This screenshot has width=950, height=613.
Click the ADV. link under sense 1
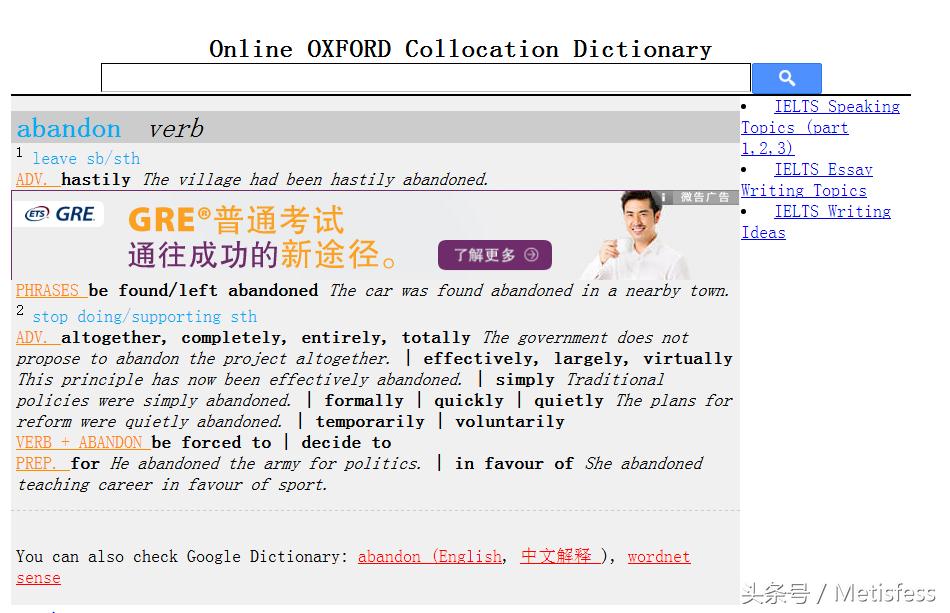click(29, 179)
